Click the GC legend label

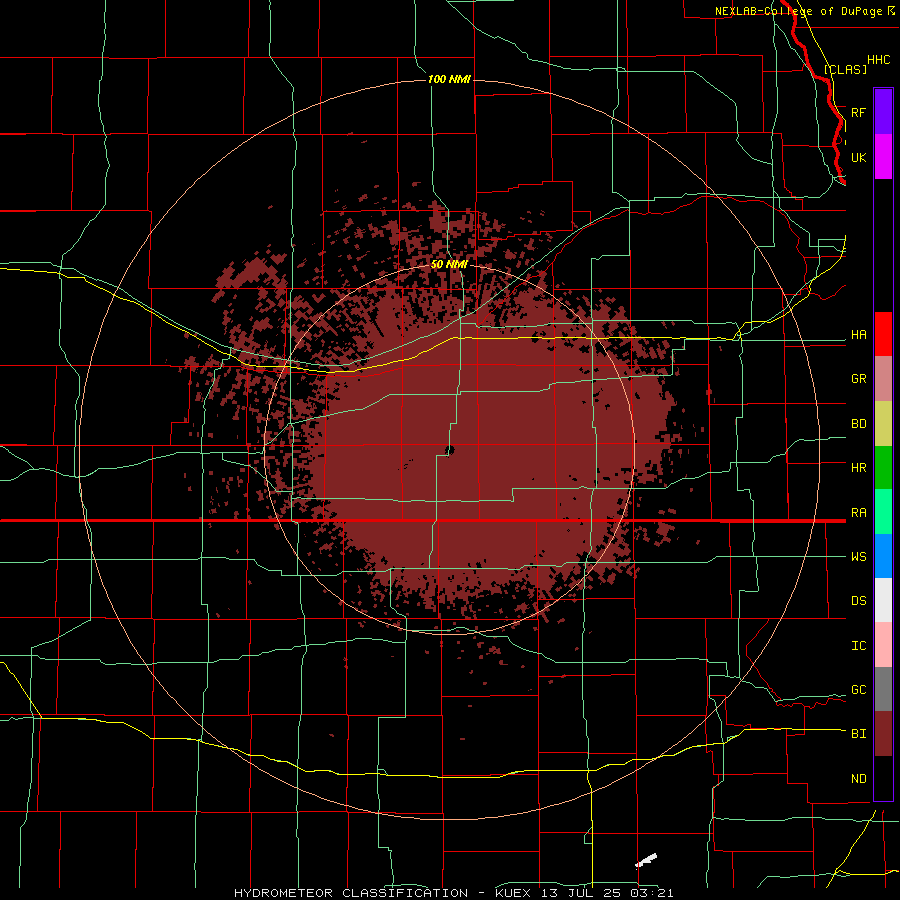point(858,690)
